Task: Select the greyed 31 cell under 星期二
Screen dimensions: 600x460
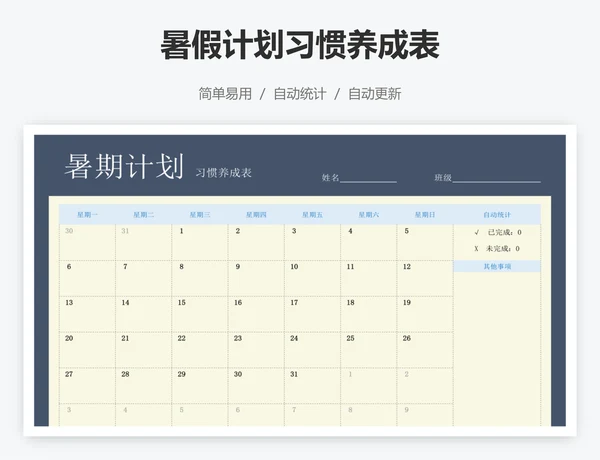Action: pos(143,243)
